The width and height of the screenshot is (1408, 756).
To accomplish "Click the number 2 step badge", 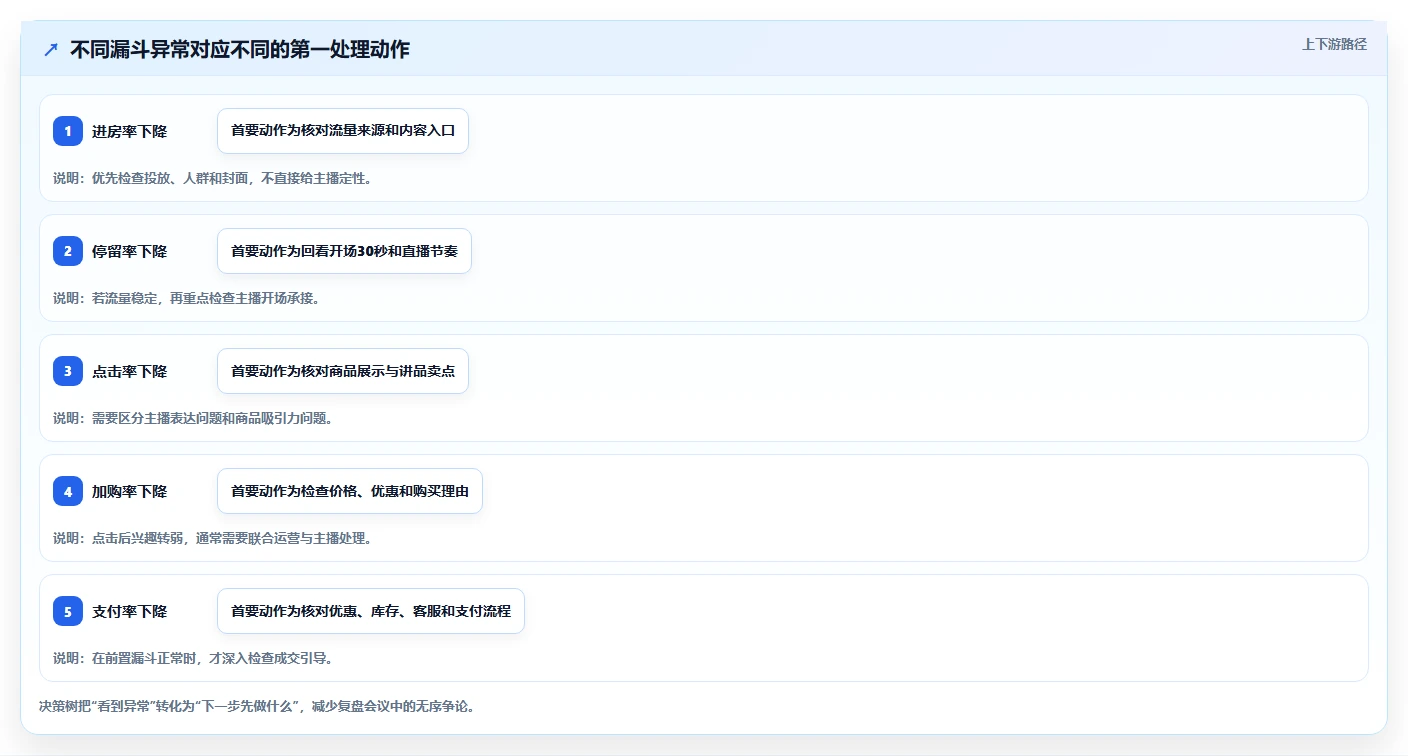I will pos(68,251).
